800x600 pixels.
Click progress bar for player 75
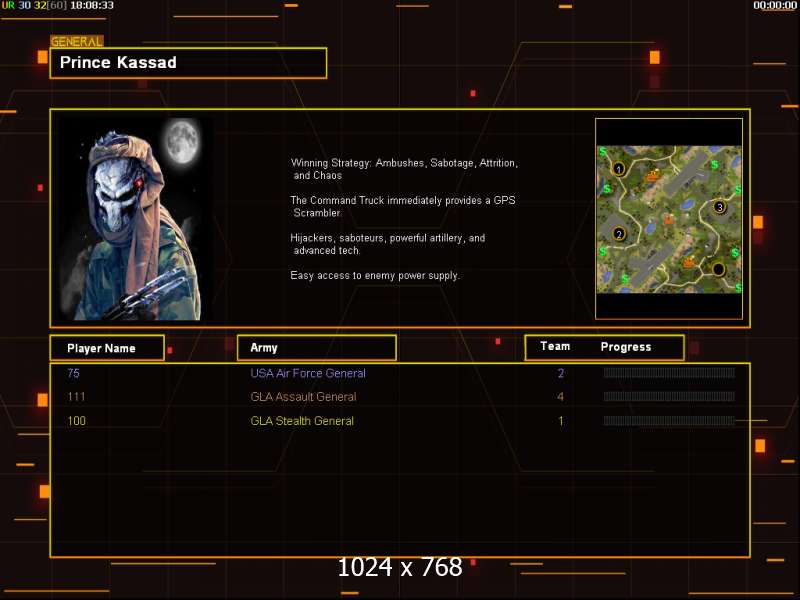[669, 373]
